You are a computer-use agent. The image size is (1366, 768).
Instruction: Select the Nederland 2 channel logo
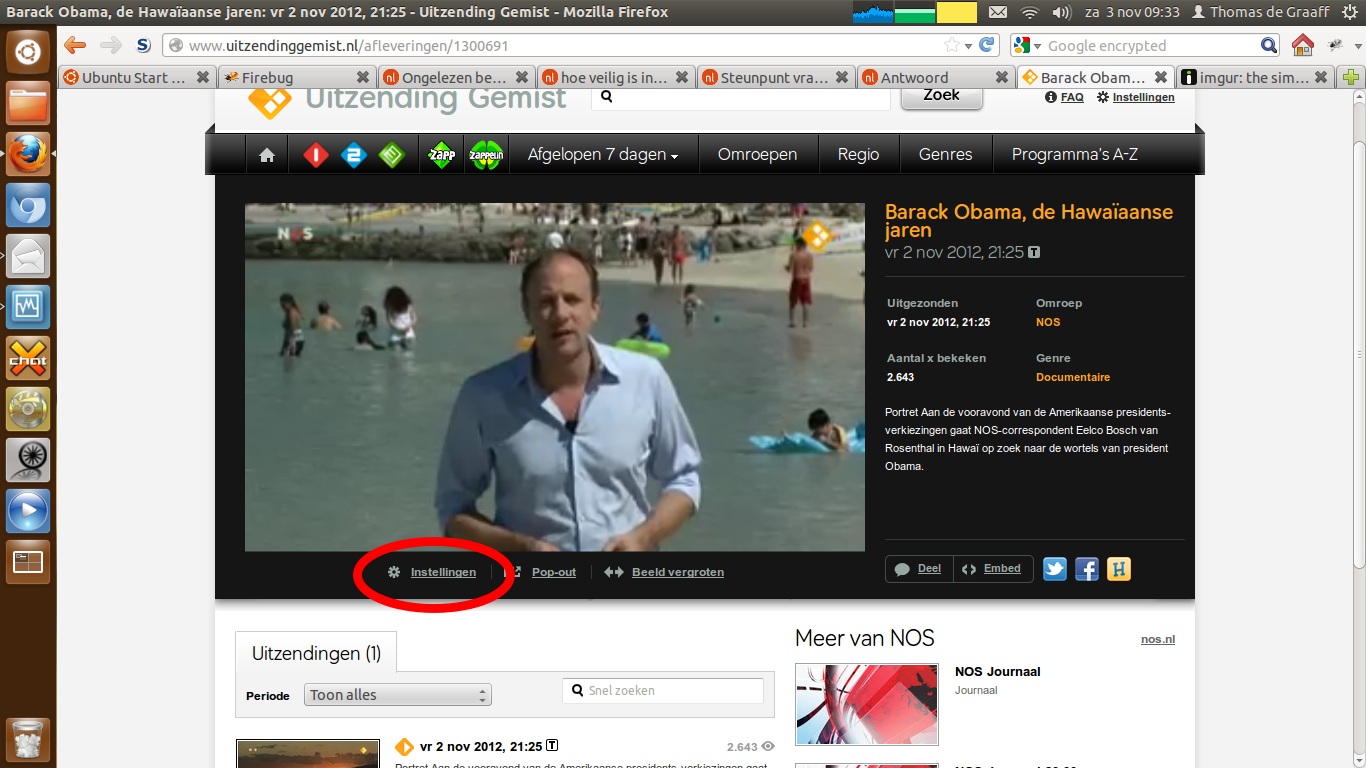tap(354, 155)
